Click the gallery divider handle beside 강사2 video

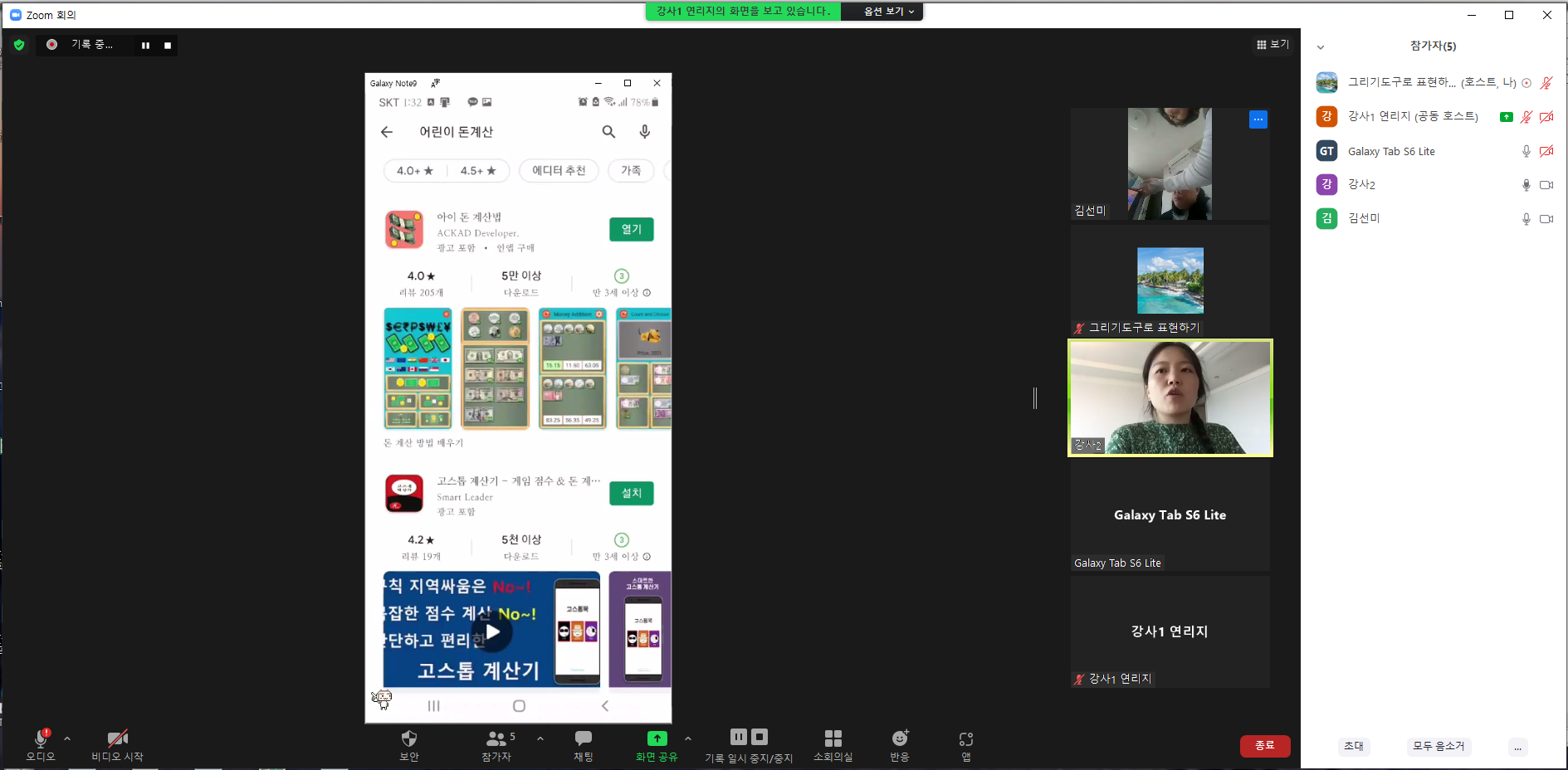(x=1035, y=398)
